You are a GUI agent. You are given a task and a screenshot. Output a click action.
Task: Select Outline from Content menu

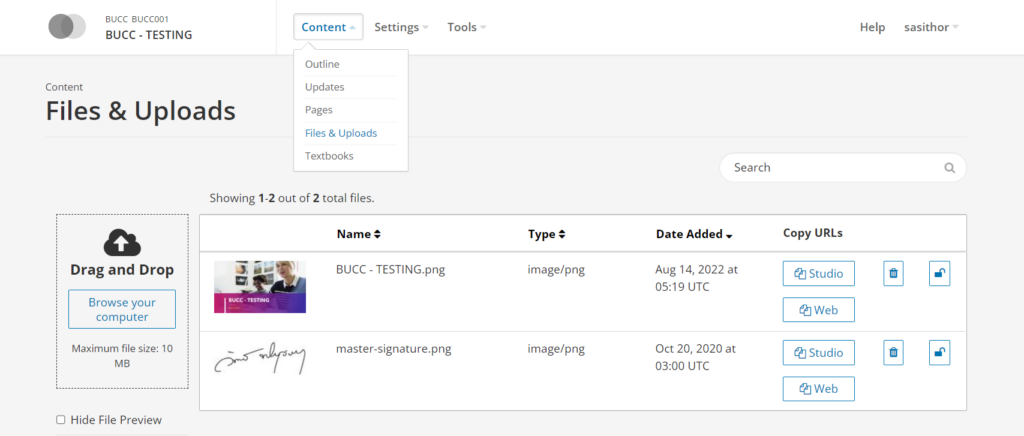pyautogui.click(x=322, y=64)
